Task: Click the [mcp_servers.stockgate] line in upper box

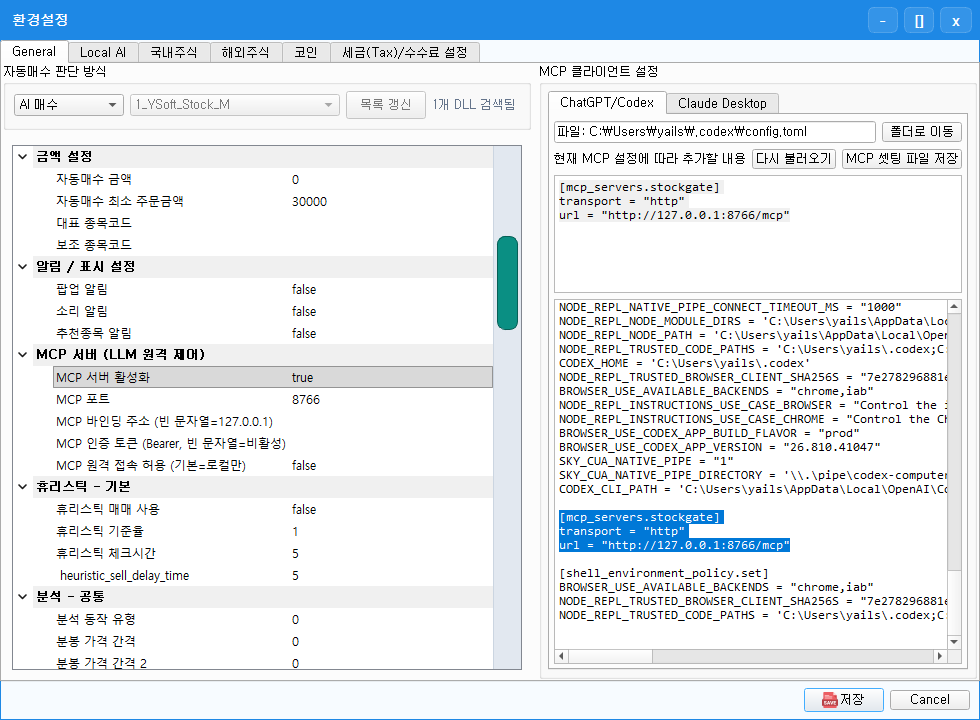Action: [639, 187]
